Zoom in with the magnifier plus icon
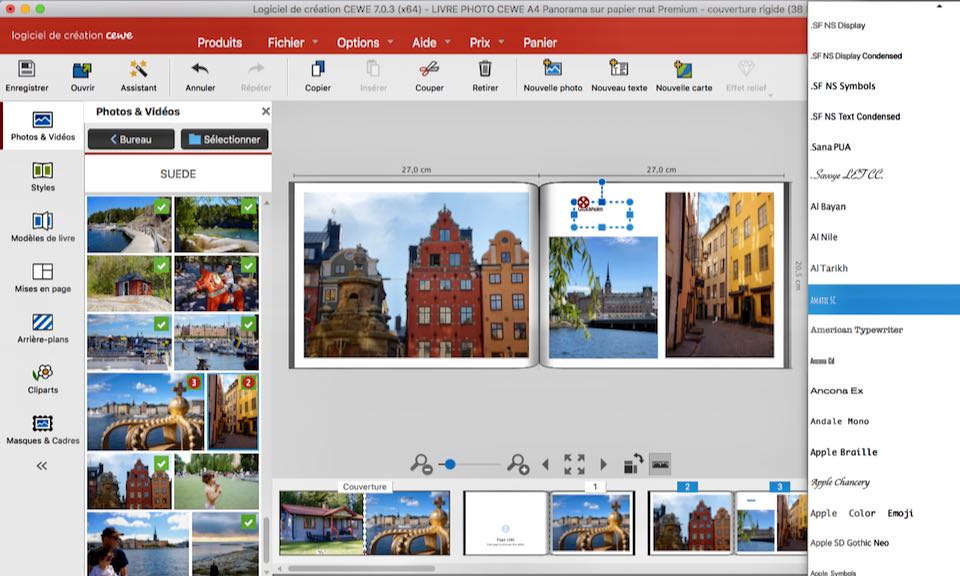 (517, 464)
